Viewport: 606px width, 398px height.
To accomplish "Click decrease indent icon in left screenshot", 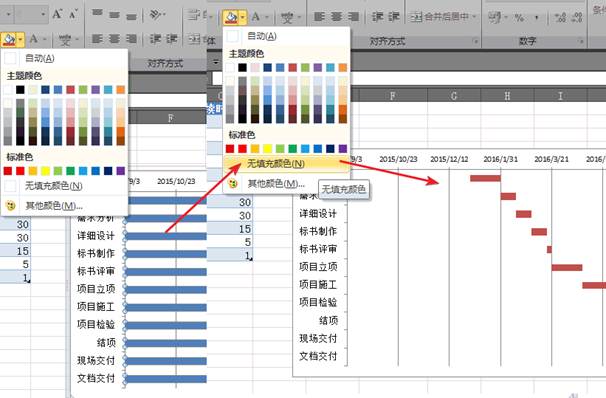I will point(155,39).
